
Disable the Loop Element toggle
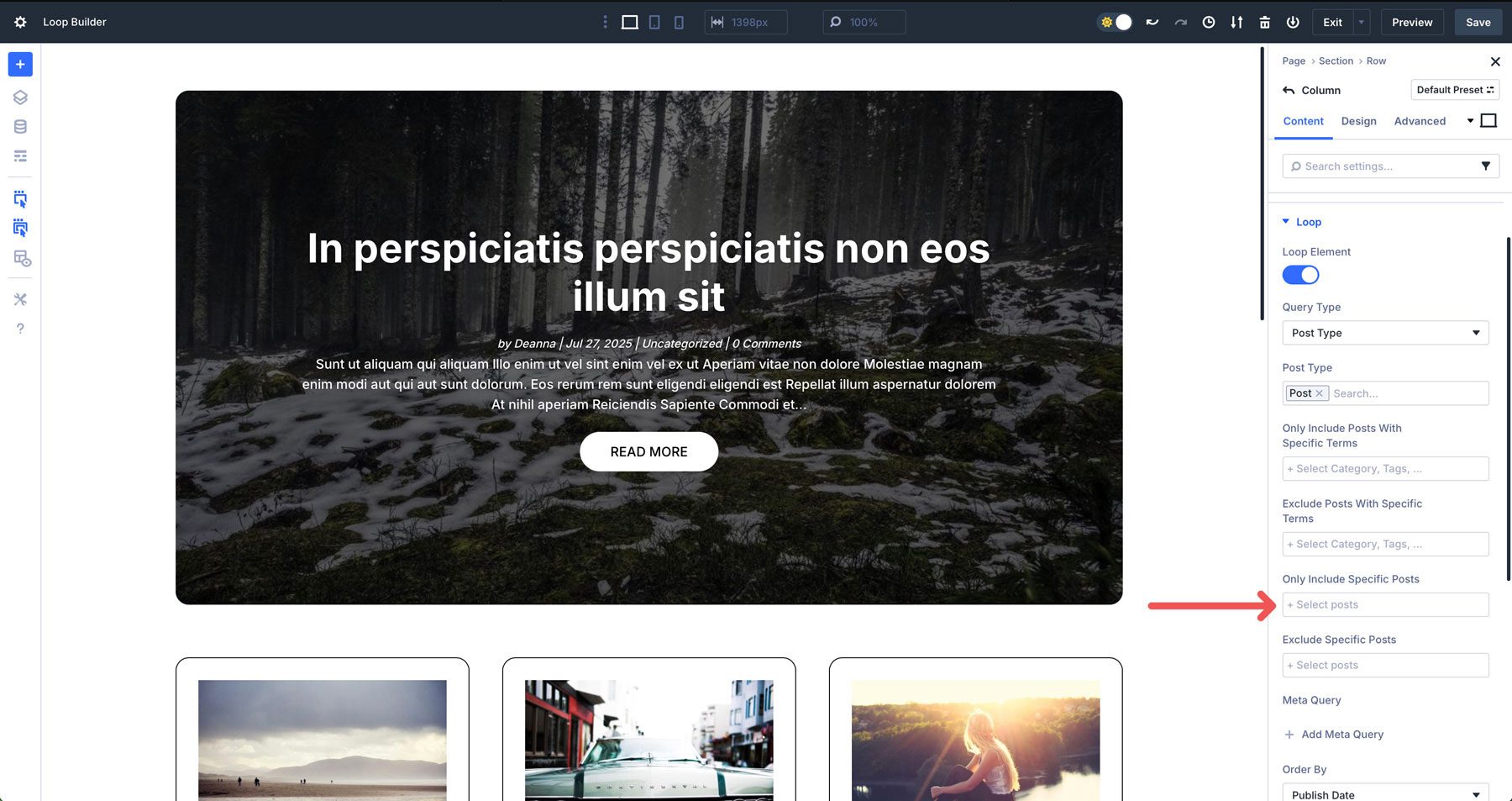(x=1300, y=275)
